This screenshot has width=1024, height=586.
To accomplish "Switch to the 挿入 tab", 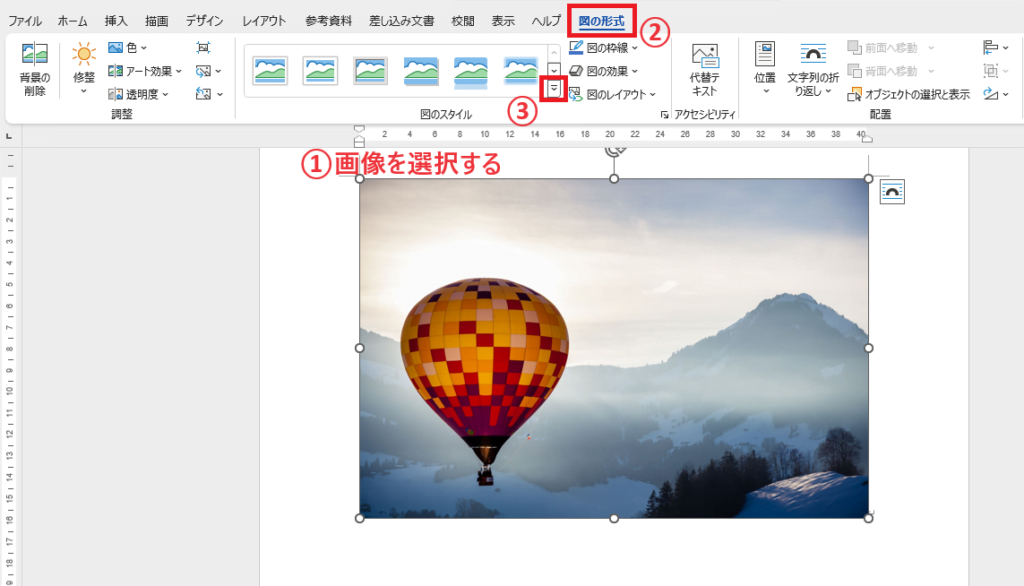I will pyautogui.click(x=116, y=21).
